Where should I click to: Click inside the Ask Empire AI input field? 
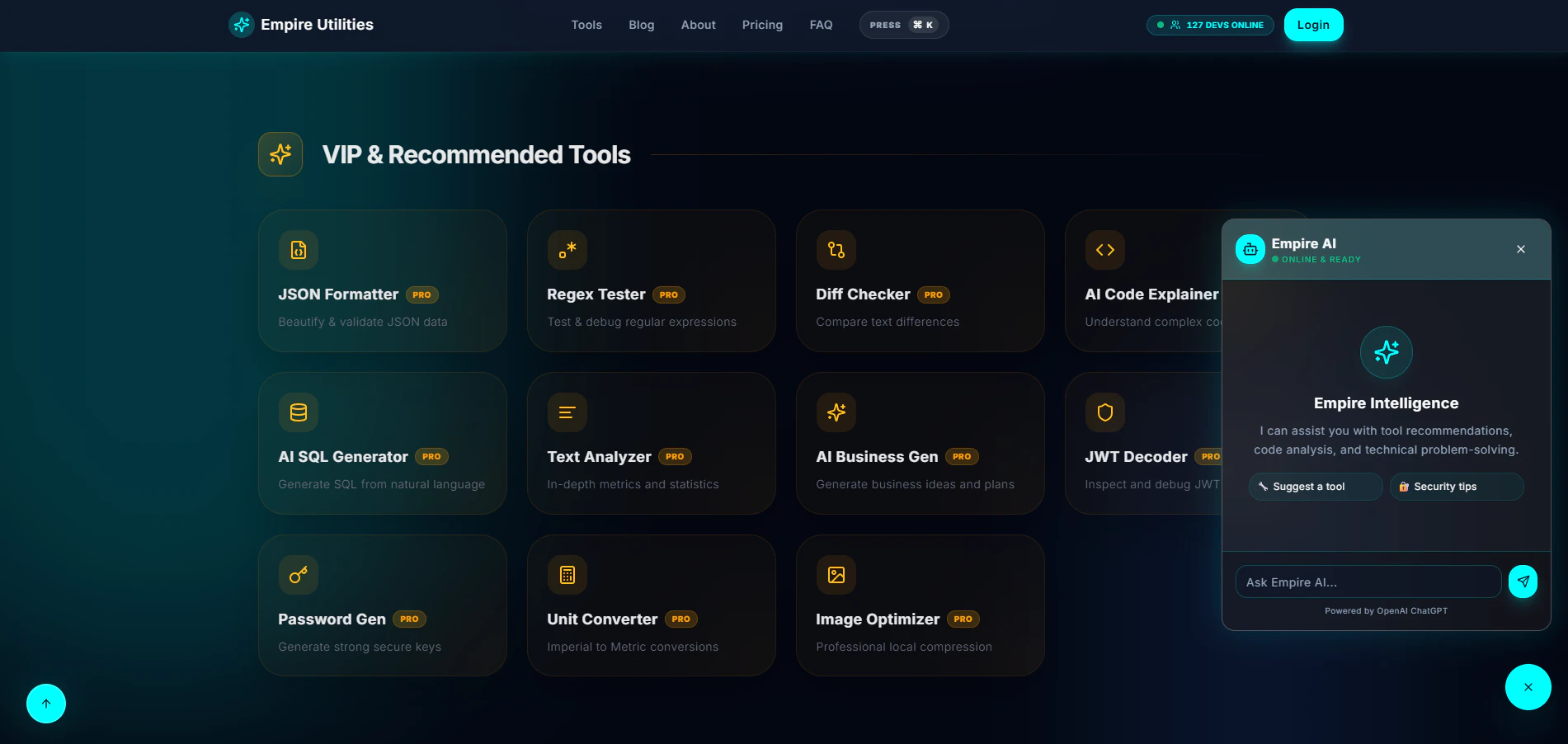(1368, 582)
